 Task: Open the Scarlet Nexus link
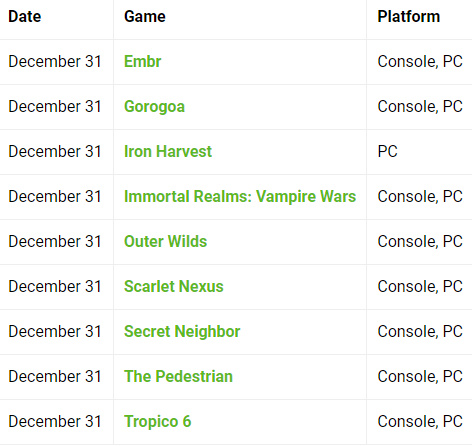pyautogui.click(x=174, y=287)
